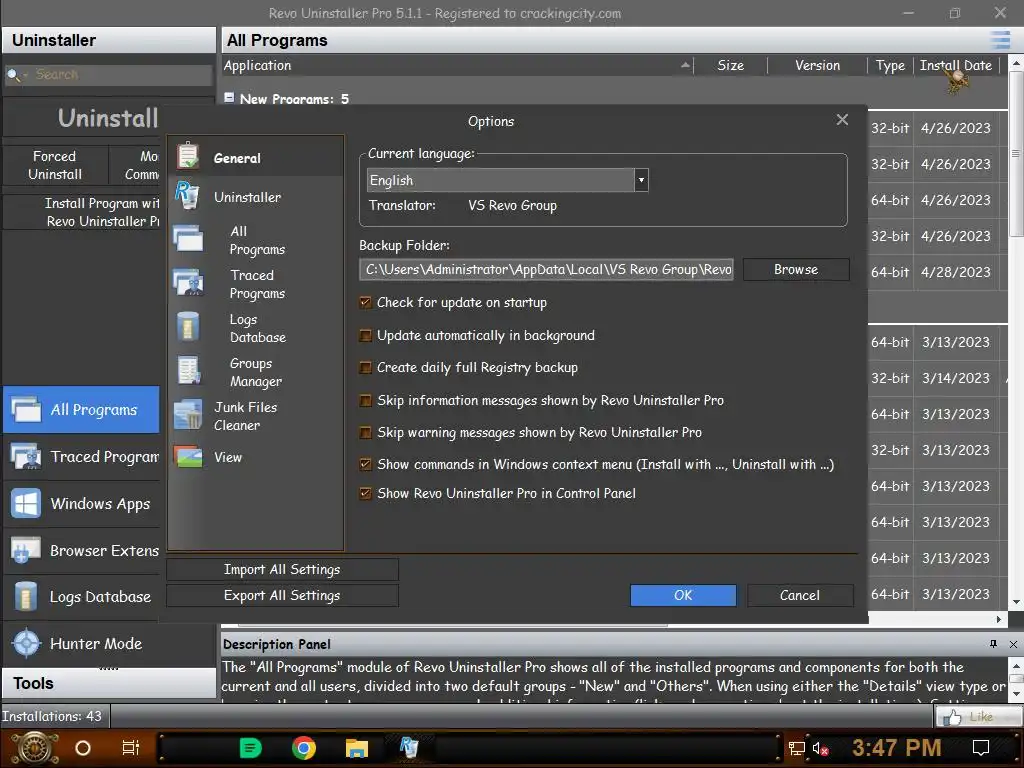The width and height of the screenshot is (1024, 768).
Task: Uncheck Show Revo Uninstaller Pro in Control Panel
Action: (366, 494)
